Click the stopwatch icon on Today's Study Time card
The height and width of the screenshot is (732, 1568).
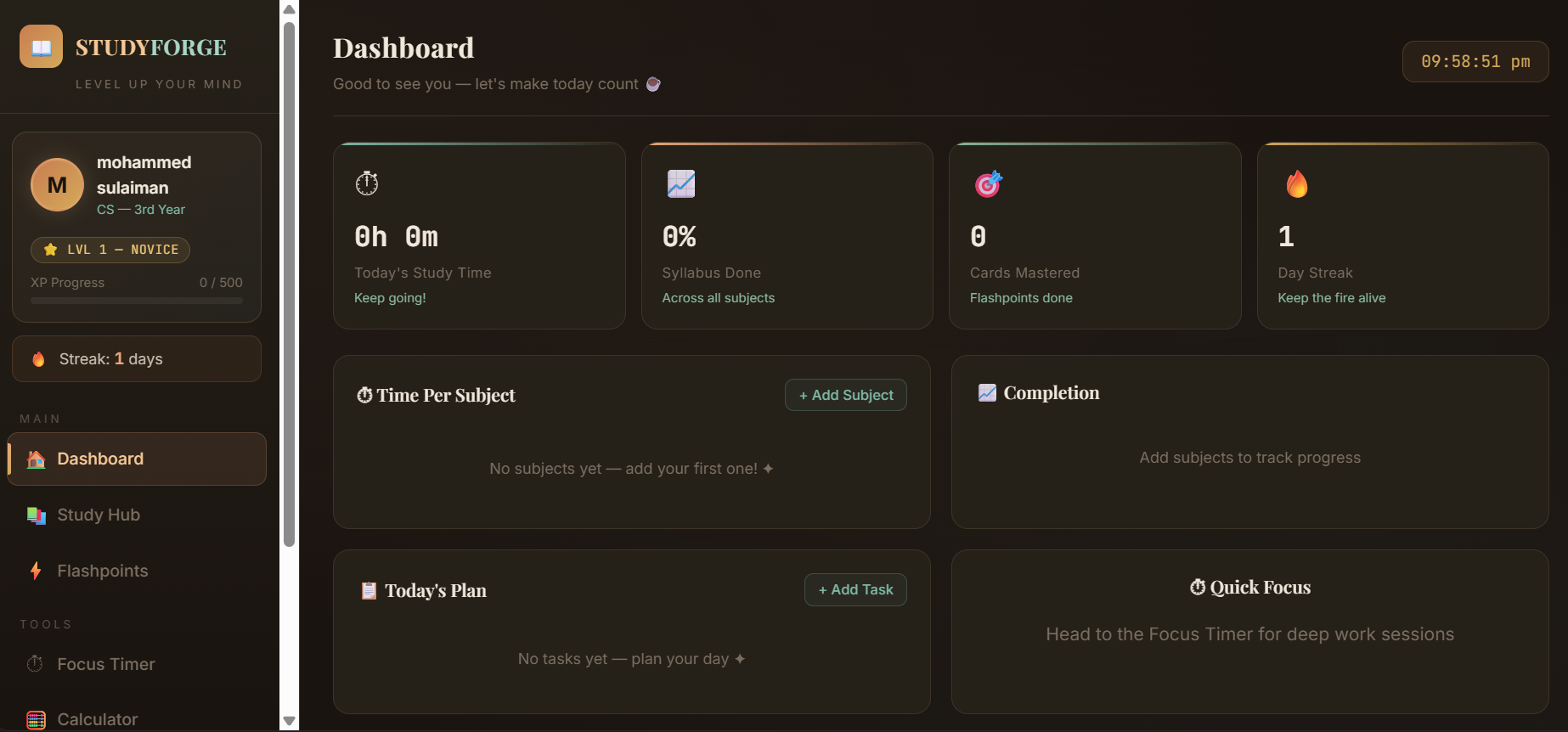[366, 183]
